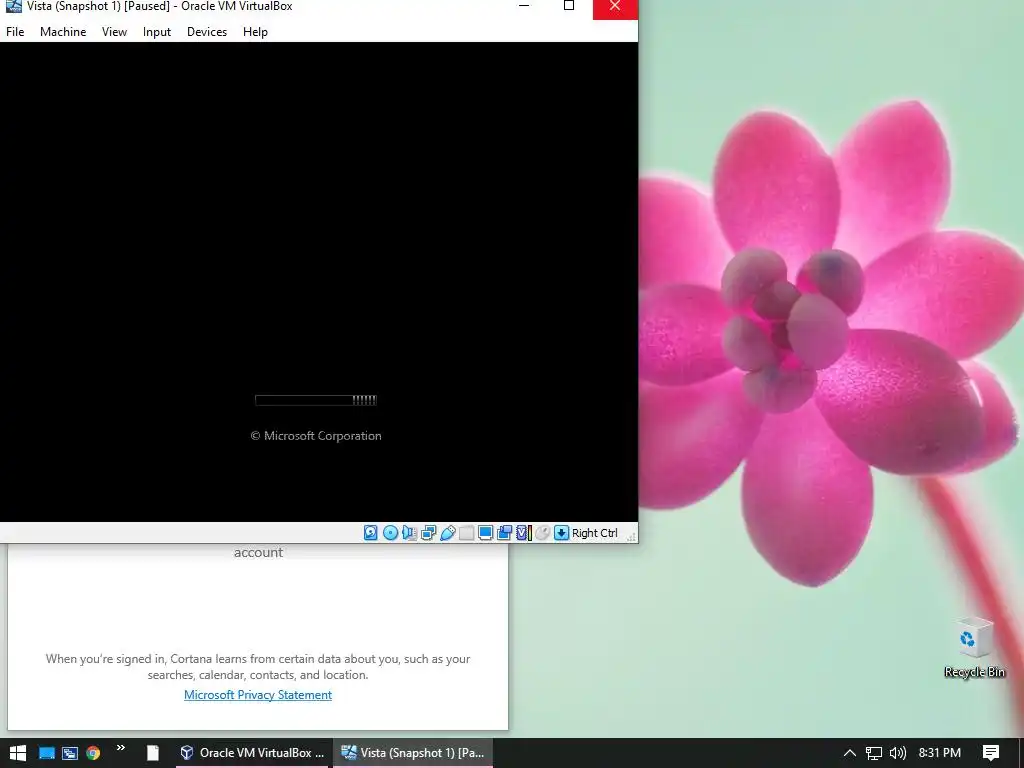The image size is (1024, 768).
Task: Click the VM window resize grip
Action: click(631, 537)
